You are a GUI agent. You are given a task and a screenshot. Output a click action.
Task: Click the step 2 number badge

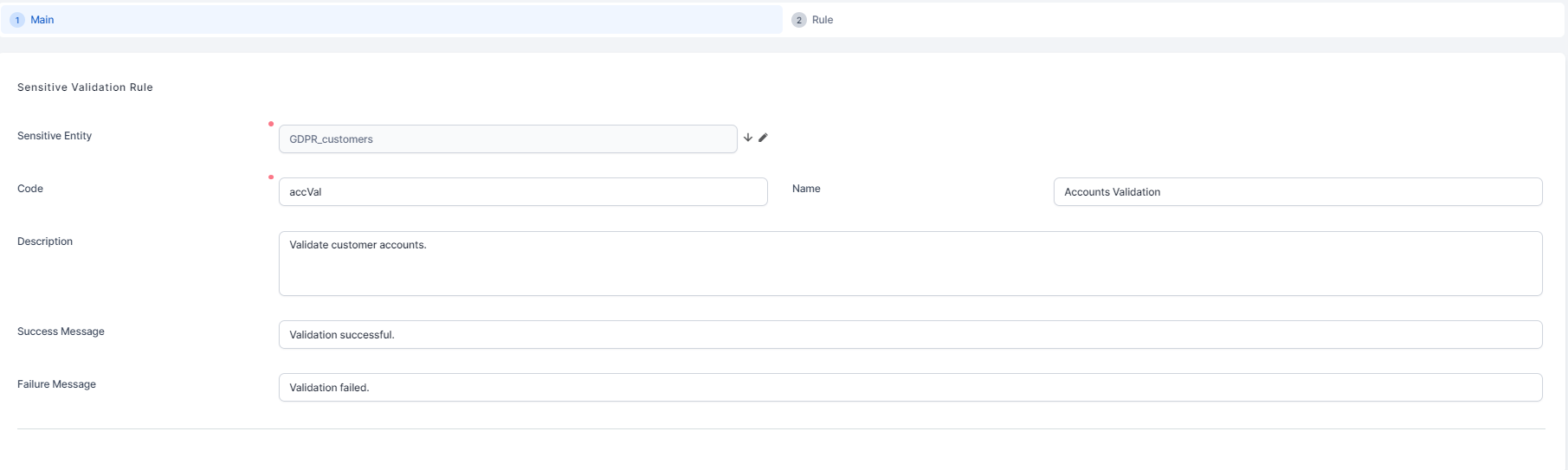click(798, 20)
